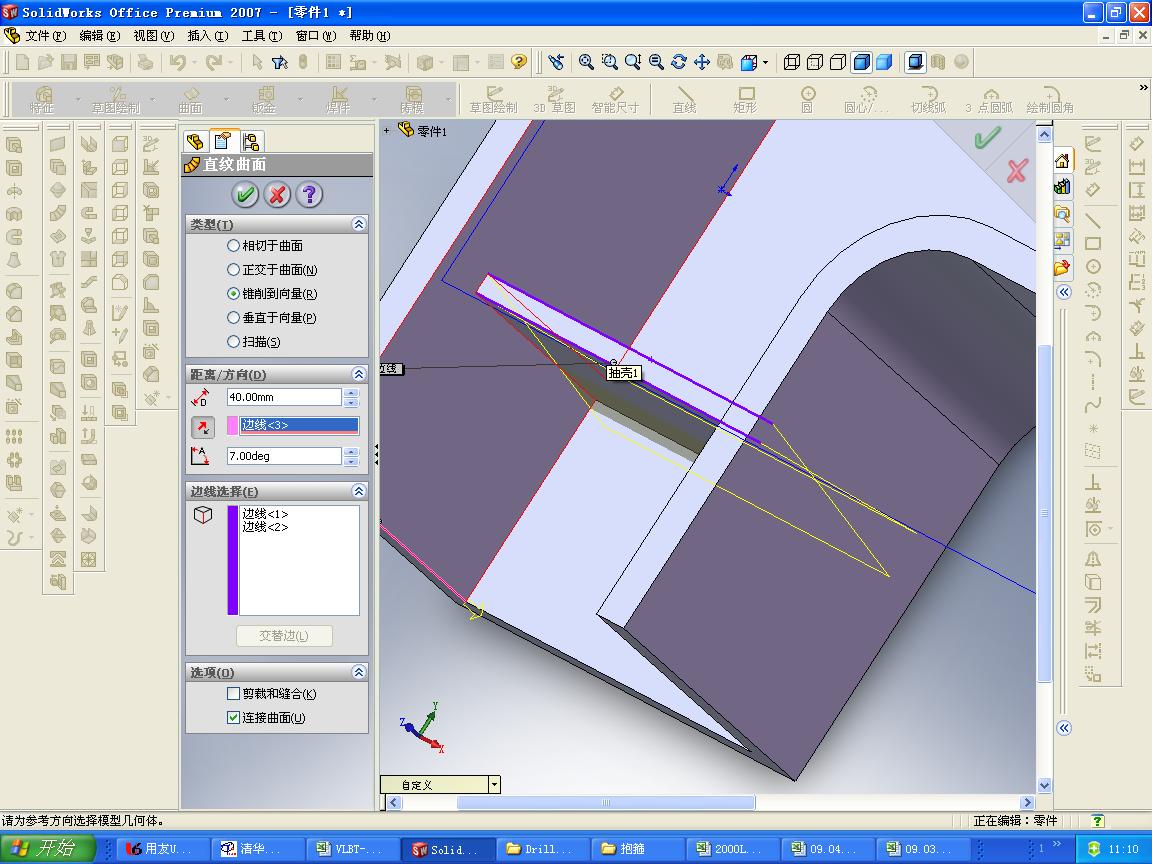Open the ConfigurationManager tab
This screenshot has height=864, width=1152.
point(251,141)
